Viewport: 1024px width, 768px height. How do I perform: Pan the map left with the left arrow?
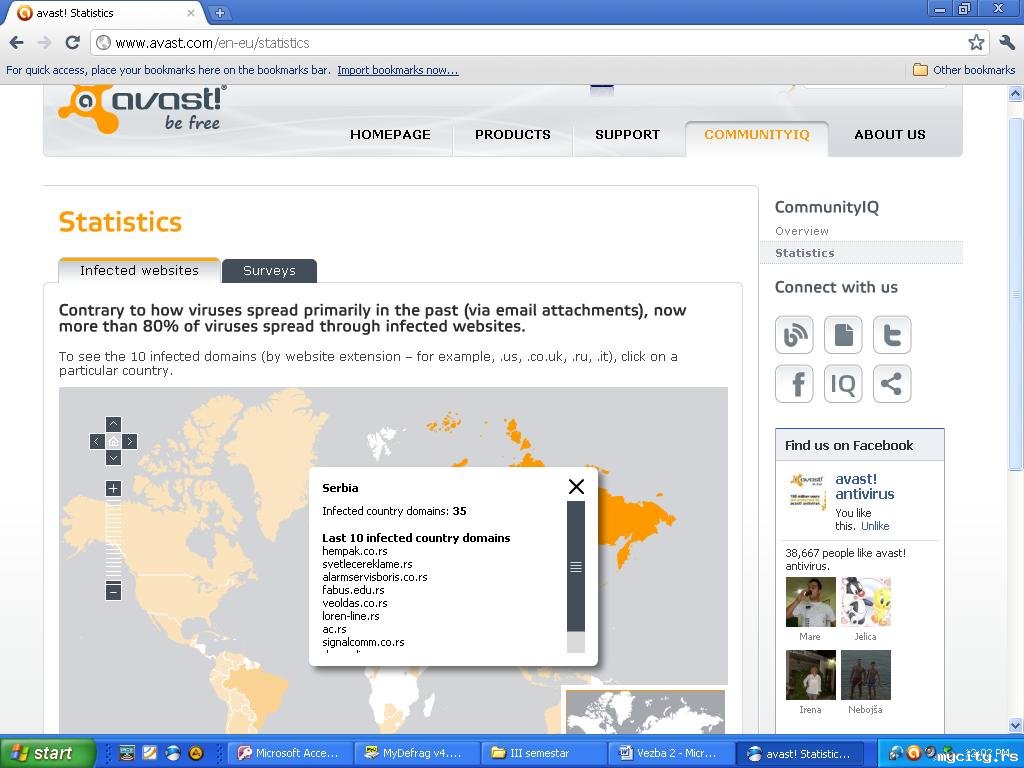point(97,441)
